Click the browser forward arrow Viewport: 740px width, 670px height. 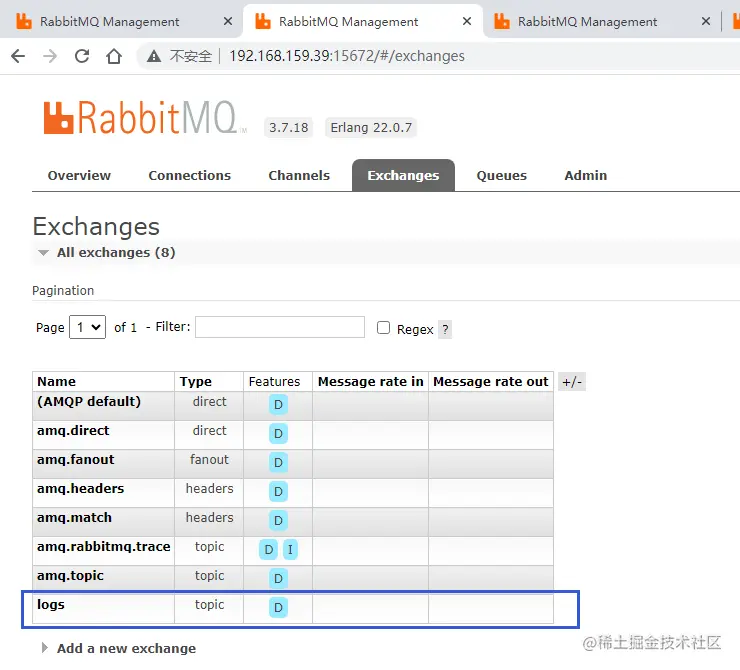coord(50,56)
